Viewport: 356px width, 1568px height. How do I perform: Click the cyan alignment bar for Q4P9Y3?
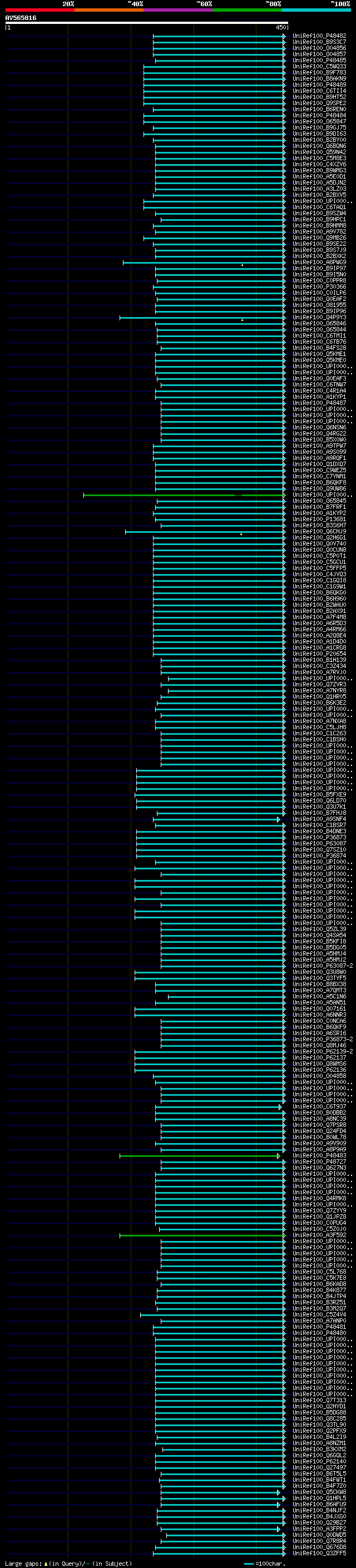click(x=202, y=318)
